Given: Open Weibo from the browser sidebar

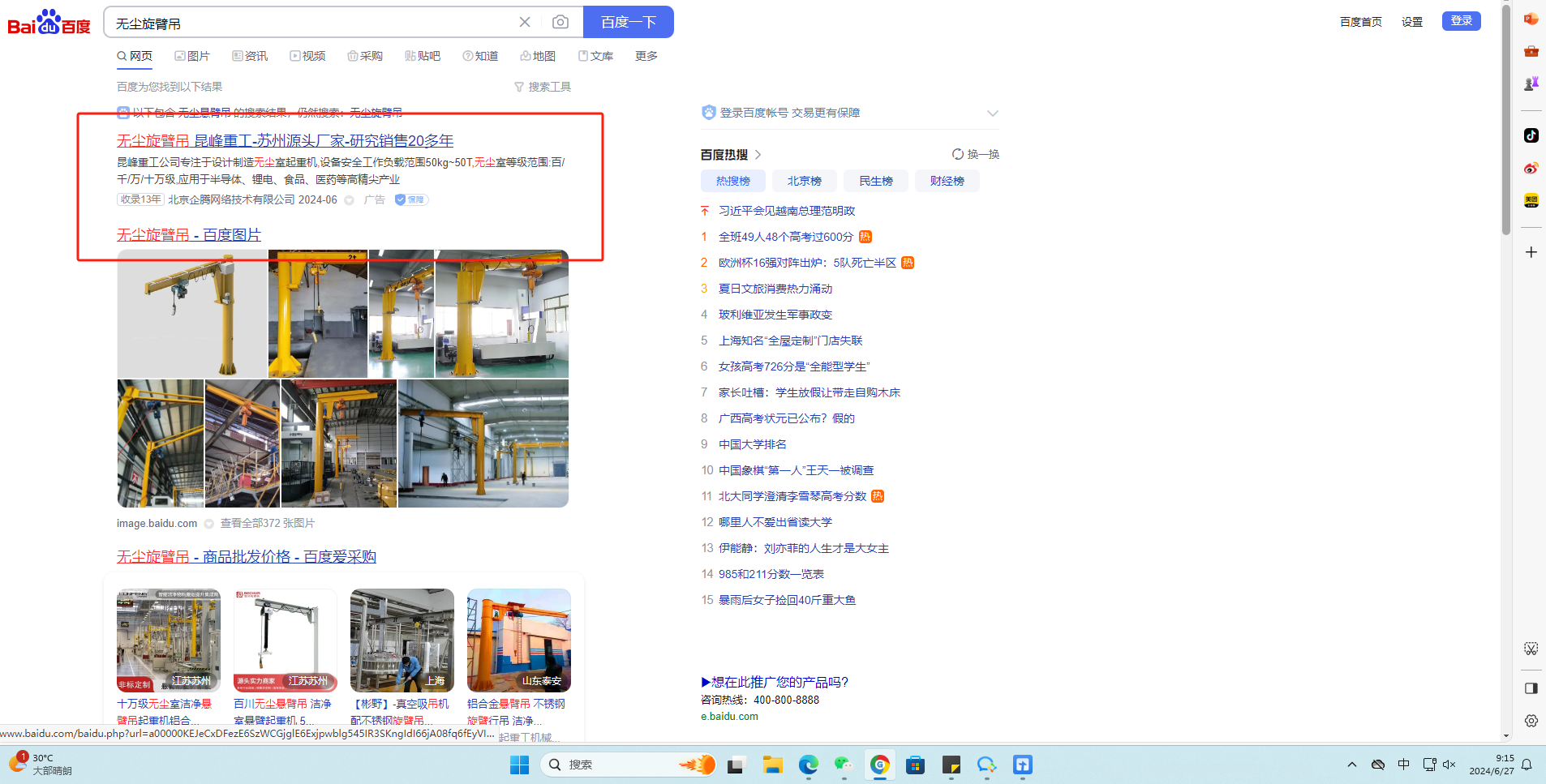Looking at the screenshot, I should pos(1531,168).
